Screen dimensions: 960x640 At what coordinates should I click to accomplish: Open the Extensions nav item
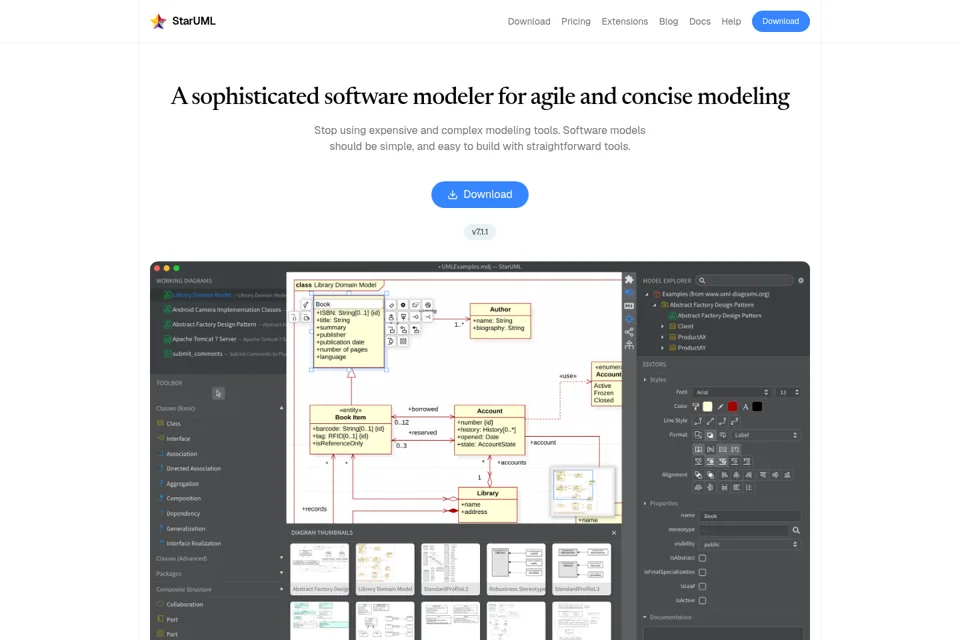coord(624,21)
